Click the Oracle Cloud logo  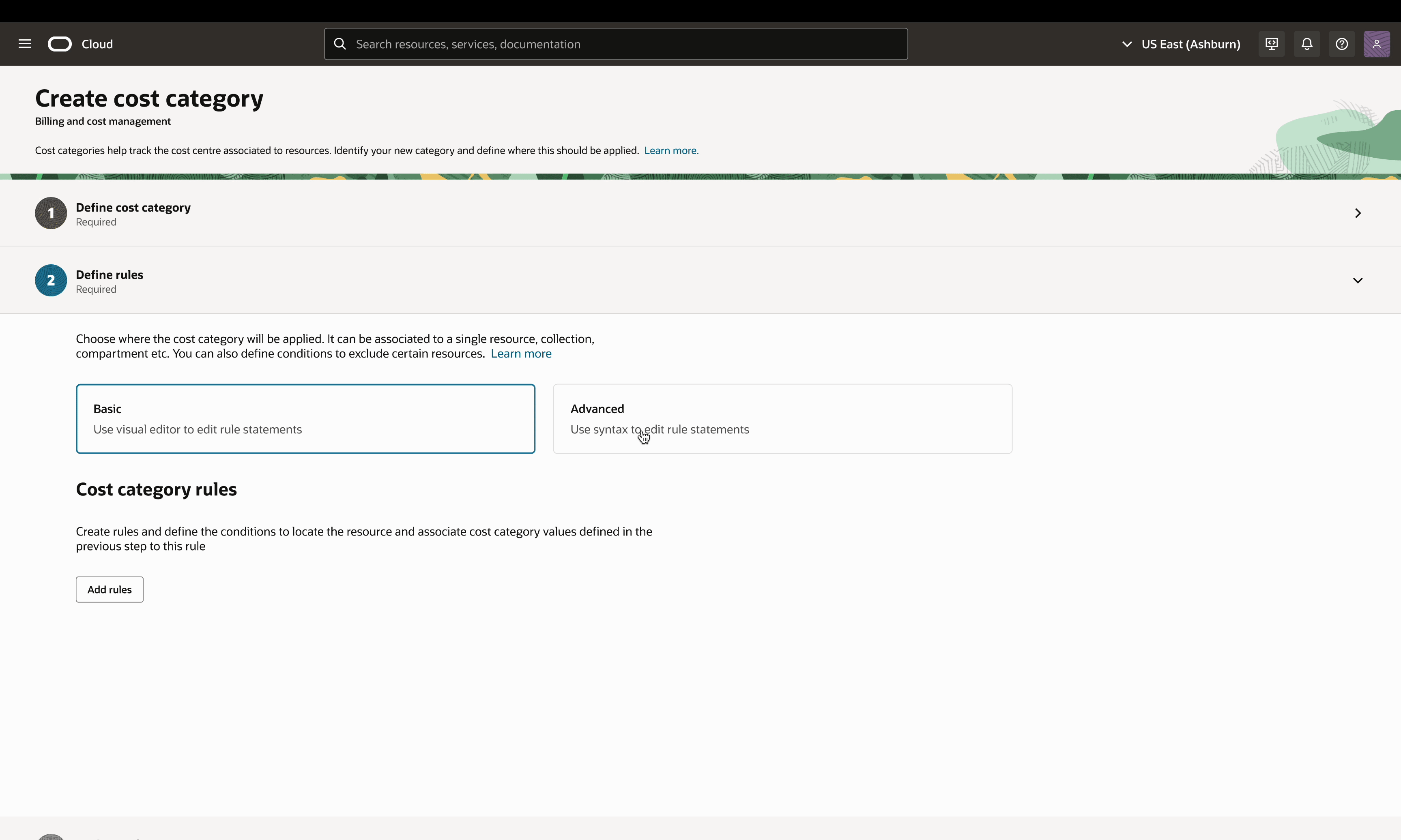click(60, 44)
